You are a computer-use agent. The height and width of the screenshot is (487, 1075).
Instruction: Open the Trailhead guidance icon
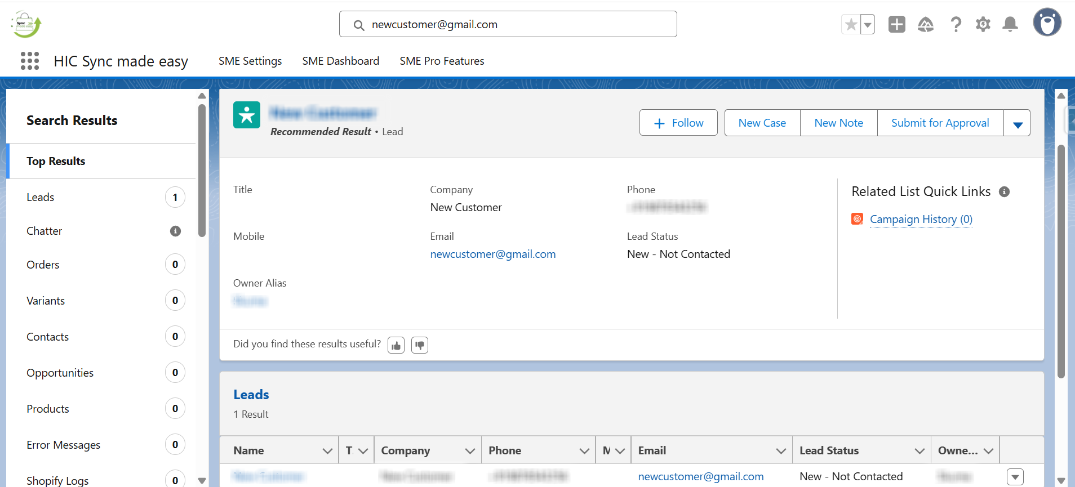tap(926, 25)
